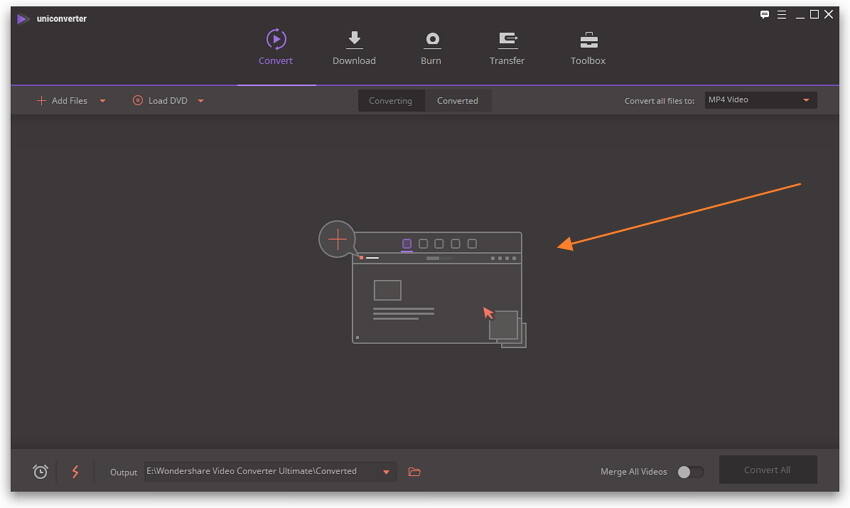The width and height of the screenshot is (850, 508).
Task: Expand the Load DVD dropdown arrow
Action: 201,101
